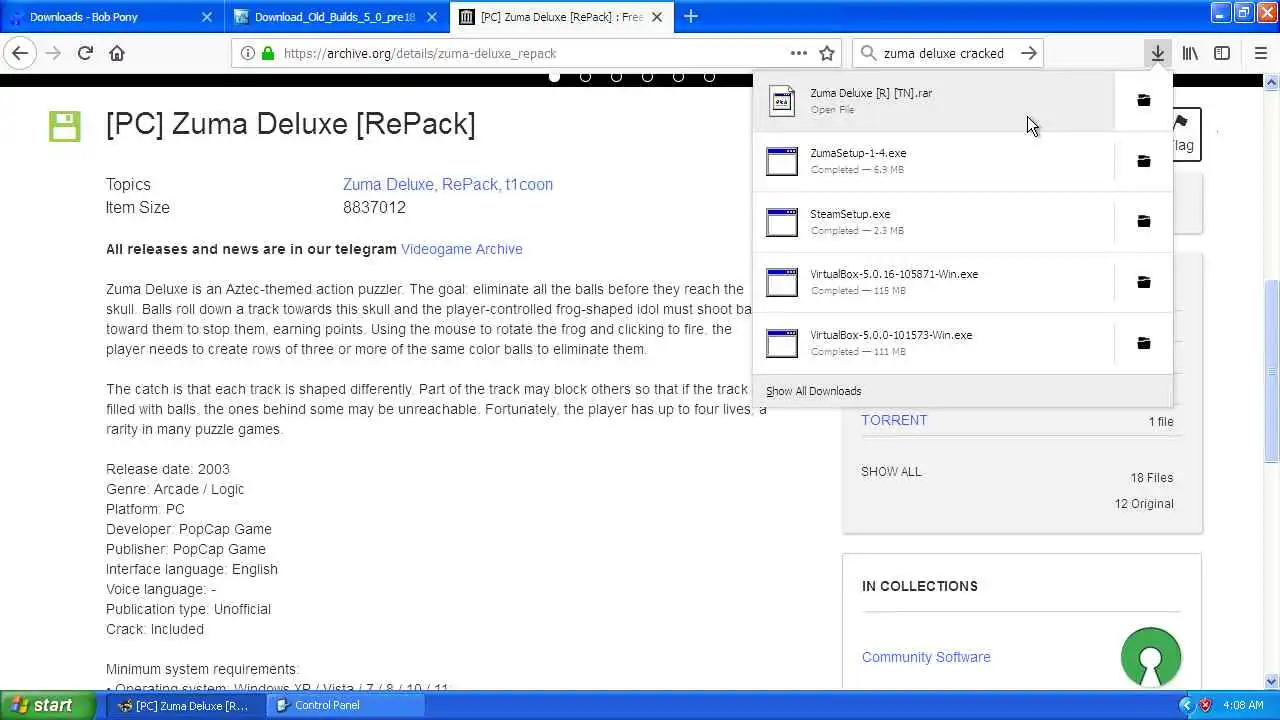The width and height of the screenshot is (1280, 720).
Task: Open the browser home page
Action: 117,53
